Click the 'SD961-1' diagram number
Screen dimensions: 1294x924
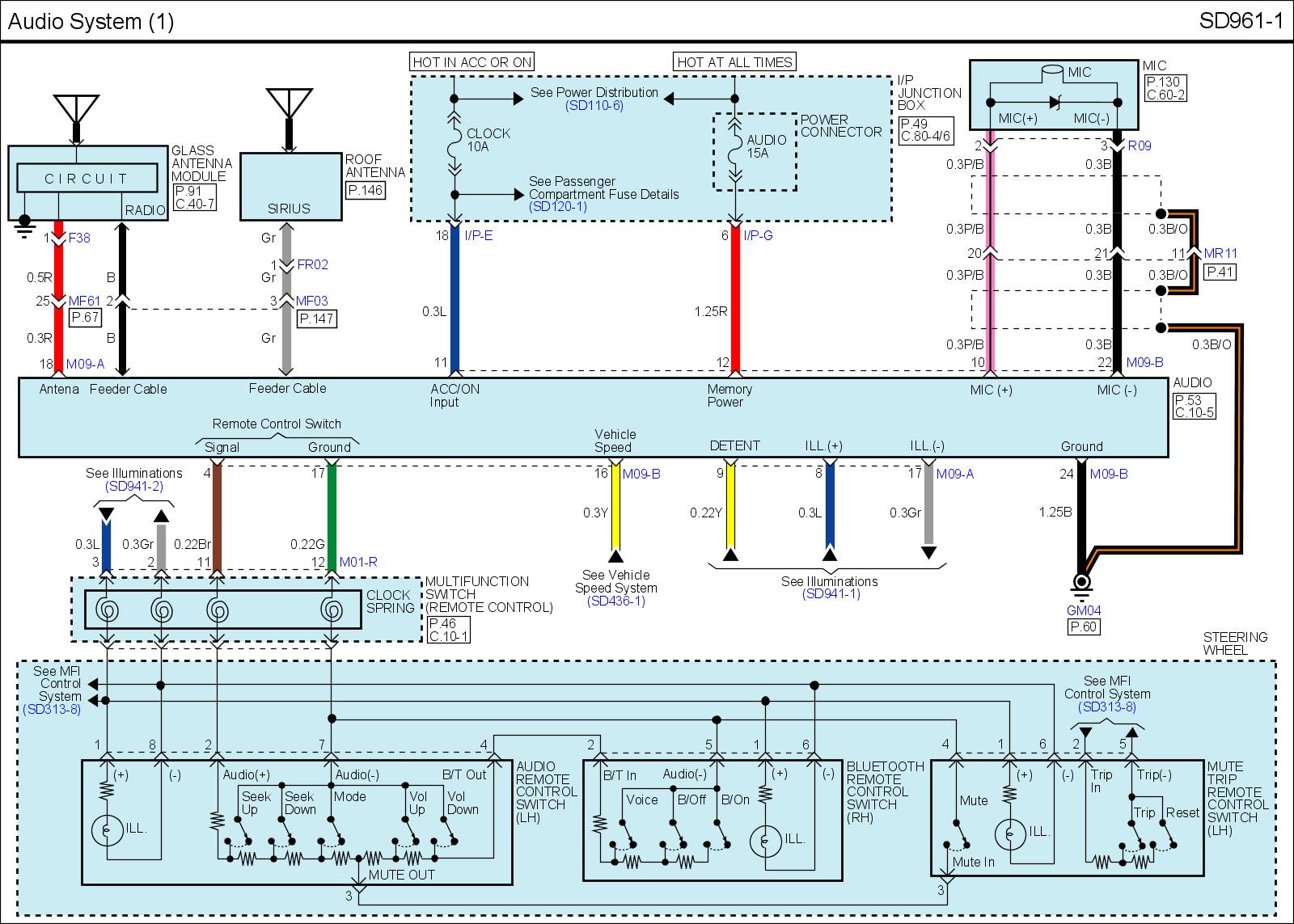click(x=1241, y=22)
